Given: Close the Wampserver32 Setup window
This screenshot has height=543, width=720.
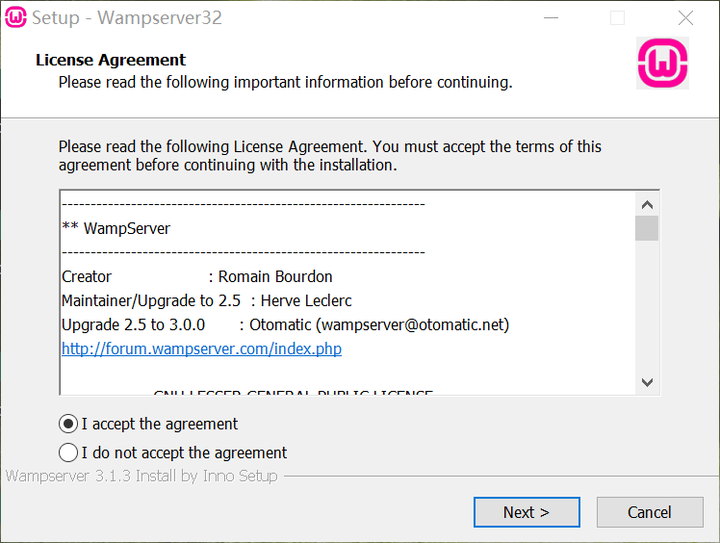Looking at the screenshot, I should [x=685, y=18].
